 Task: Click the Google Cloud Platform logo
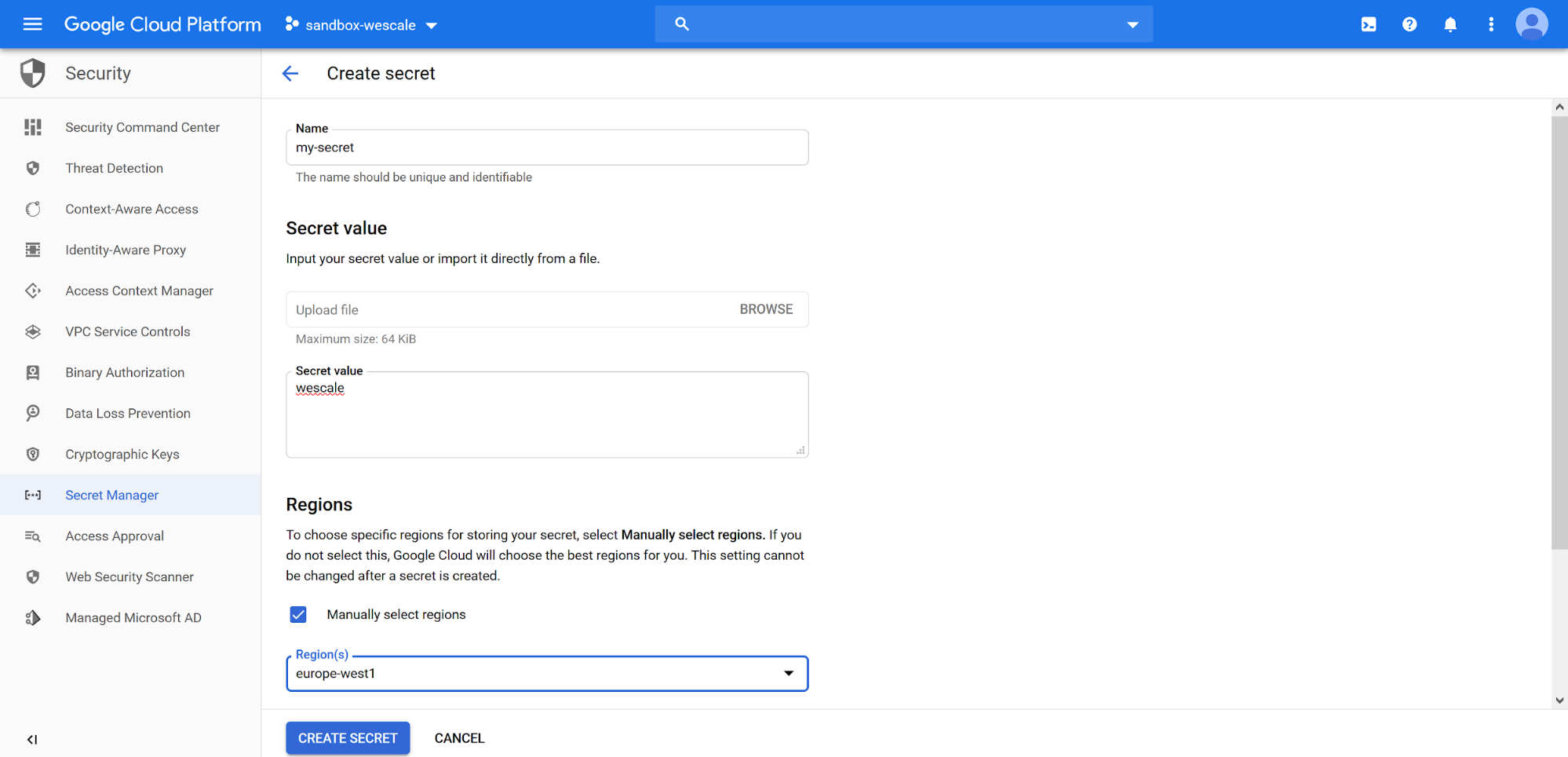[x=162, y=24]
